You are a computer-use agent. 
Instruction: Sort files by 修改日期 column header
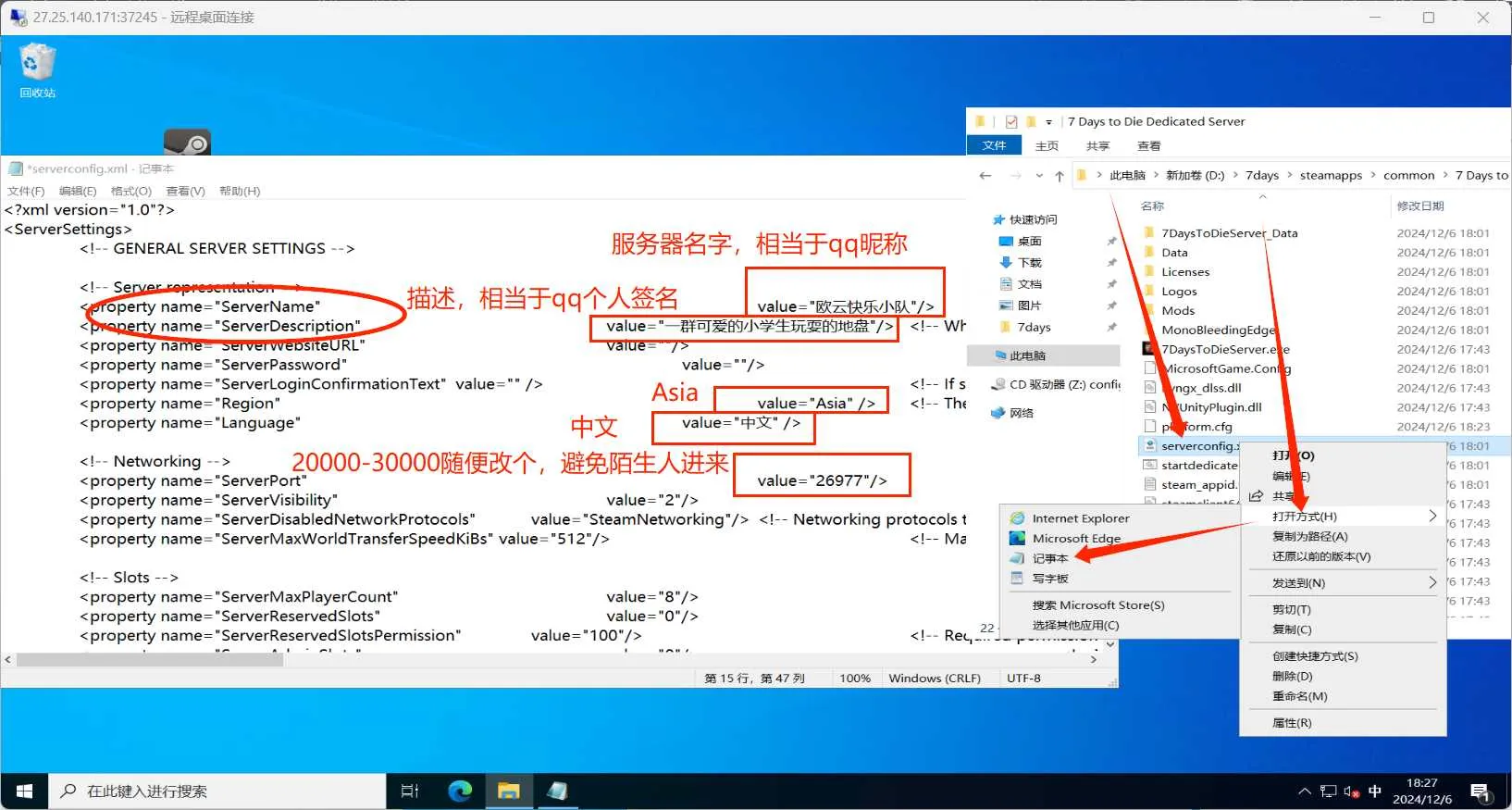click(x=1419, y=206)
